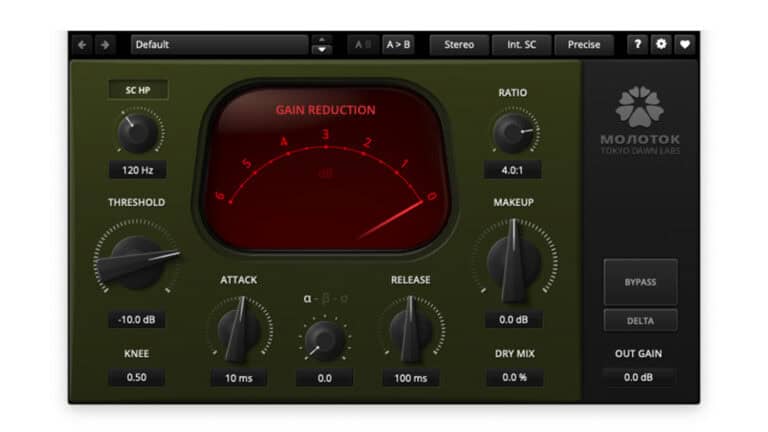Image resolution: width=768 pixels, height=432 pixels.
Task: Edit the Out Gain 0.0 dB value
Action: pyautogui.click(x=638, y=377)
